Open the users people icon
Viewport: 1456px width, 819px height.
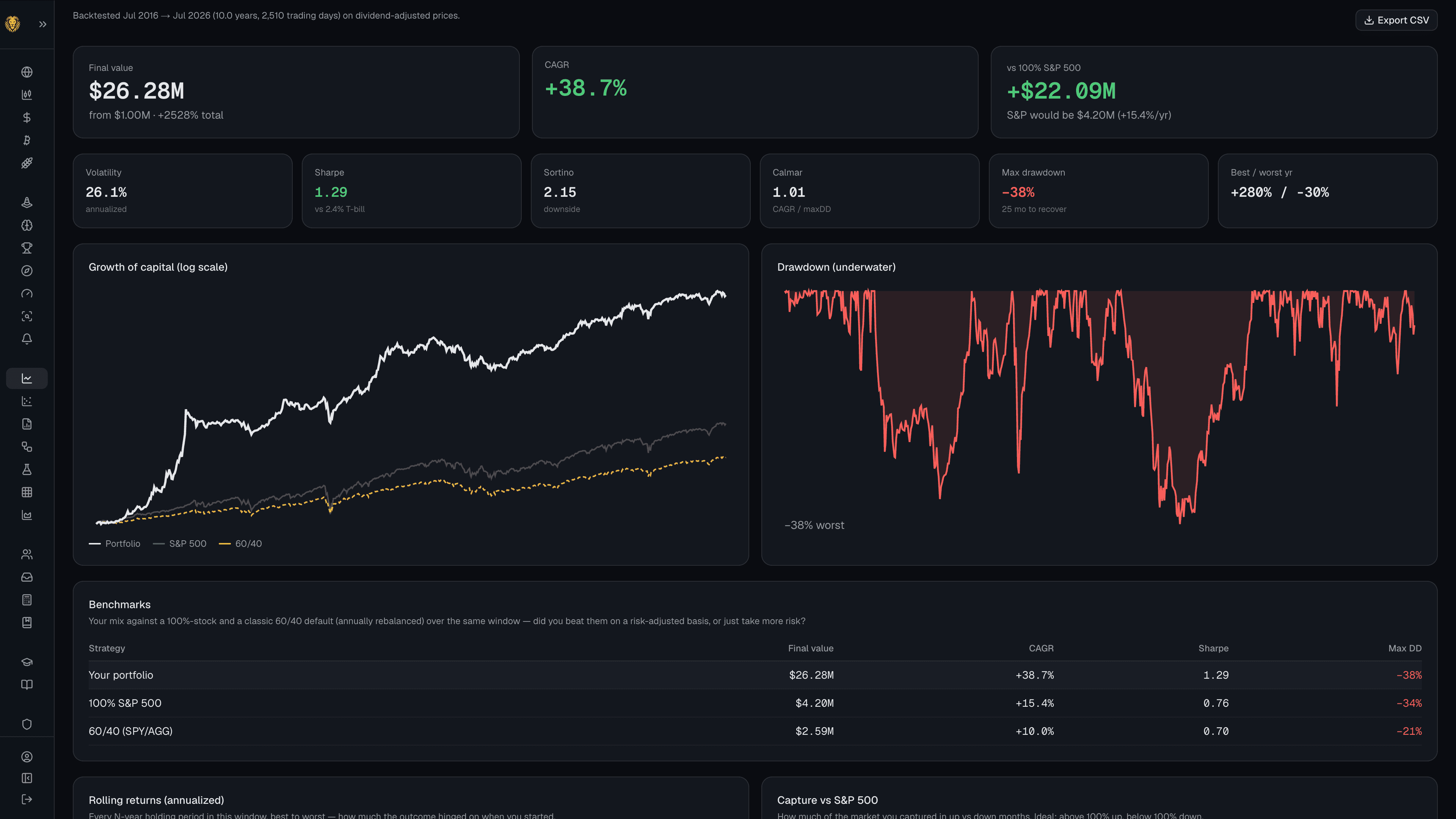coord(27,554)
